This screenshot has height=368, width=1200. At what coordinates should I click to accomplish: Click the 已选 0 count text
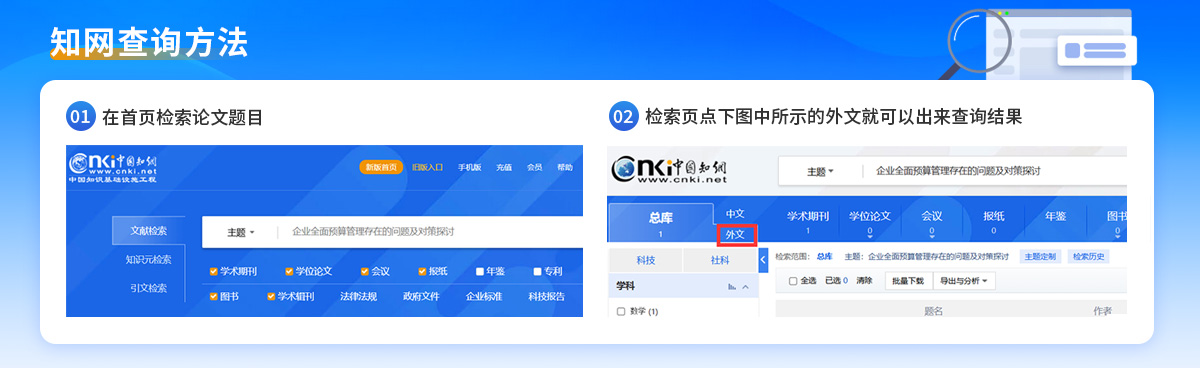pyautogui.click(x=837, y=281)
